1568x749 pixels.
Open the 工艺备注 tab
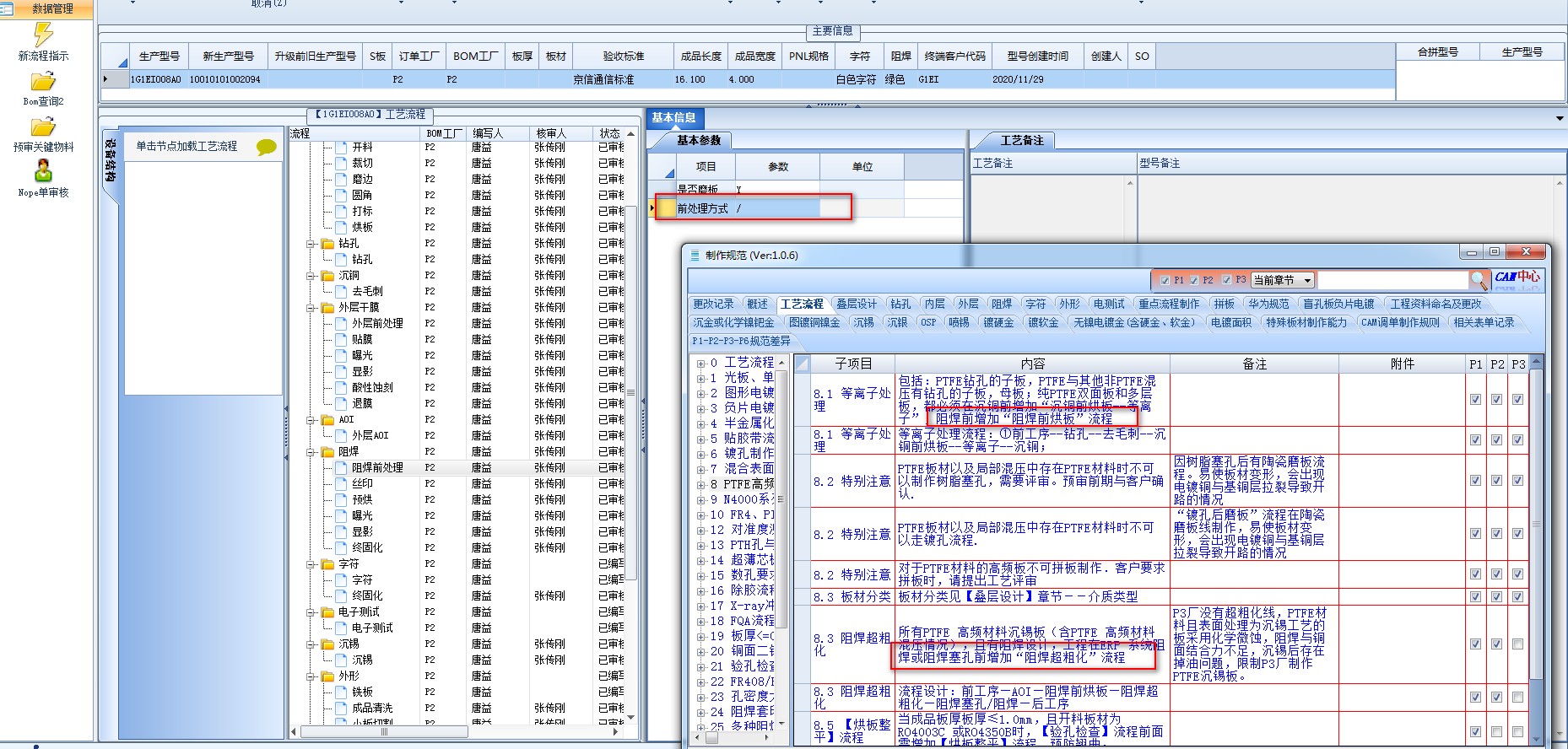pyautogui.click(x=1022, y=141)
